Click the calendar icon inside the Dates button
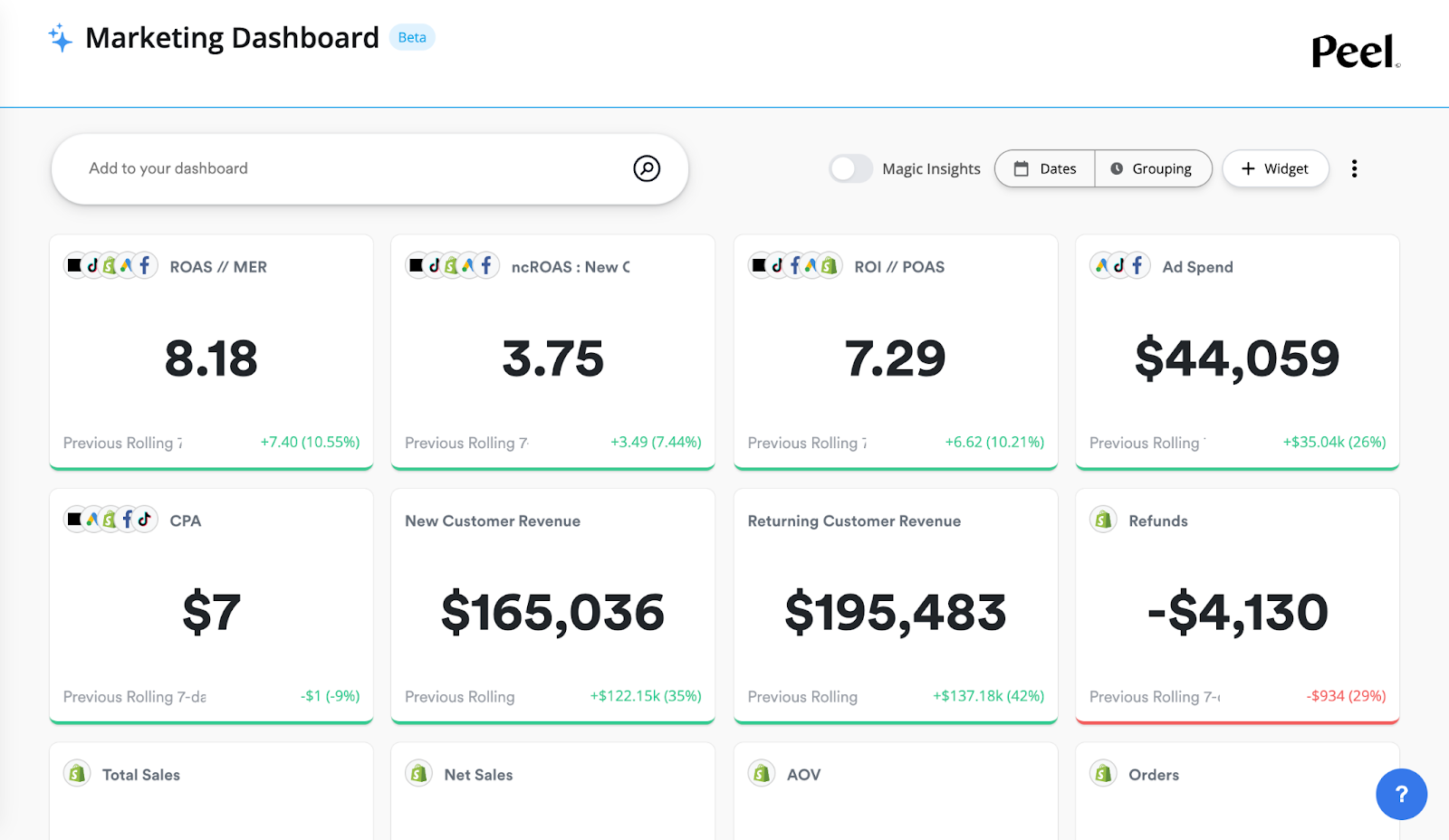The height and width of the screenshot is (840, 1449). click(1022, 168)
